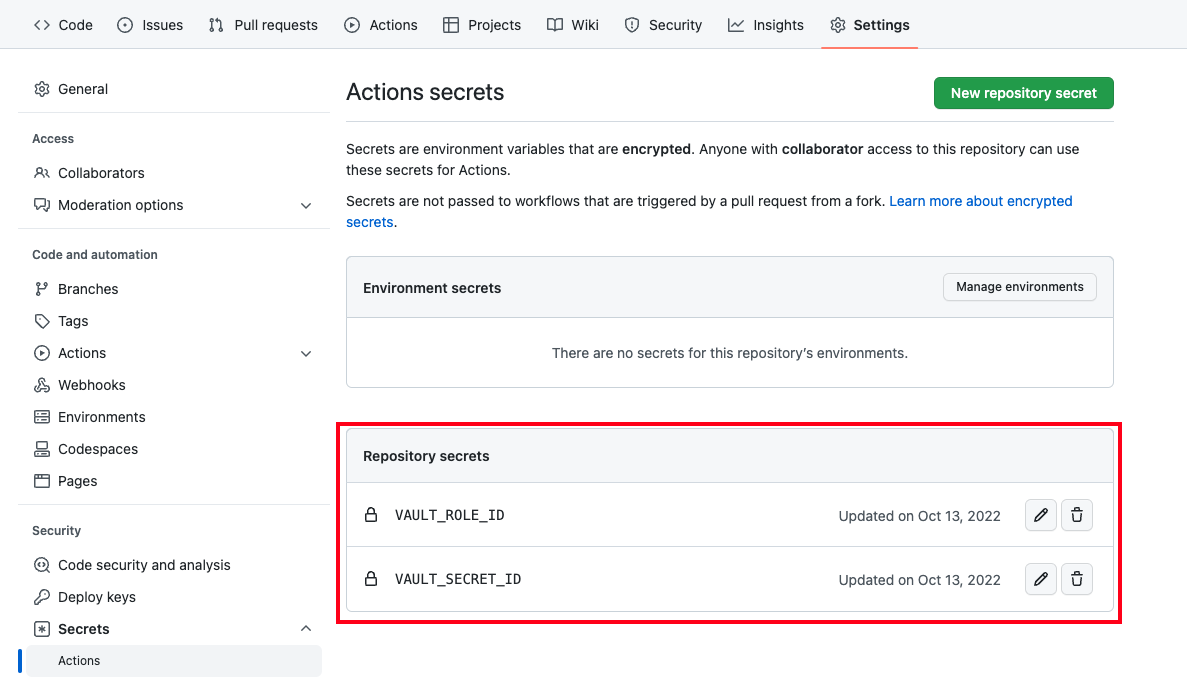Open the Learn more about encrypted secrets link
The height and width of the screenshot is (686, 1187).
pos(980,200)
